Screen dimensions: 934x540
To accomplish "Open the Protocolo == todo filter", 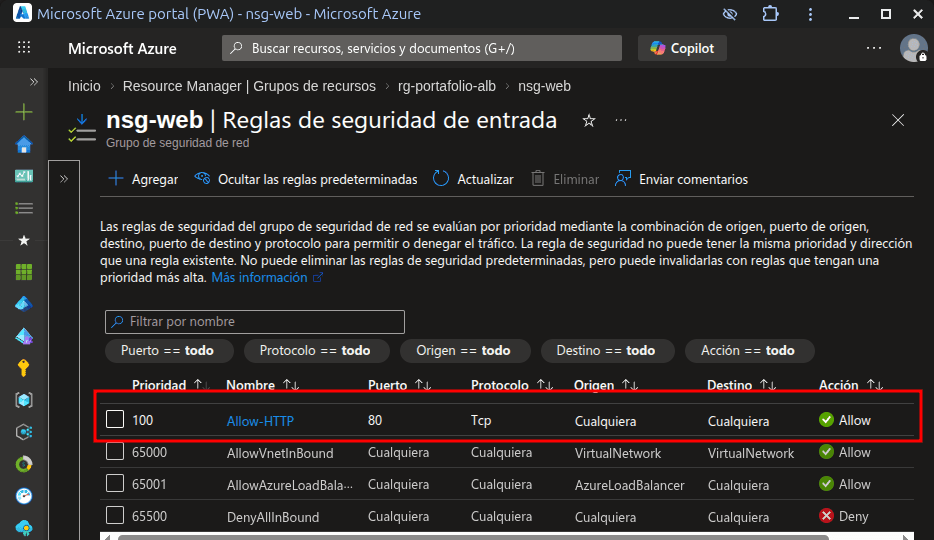I will tap(314, 351).
